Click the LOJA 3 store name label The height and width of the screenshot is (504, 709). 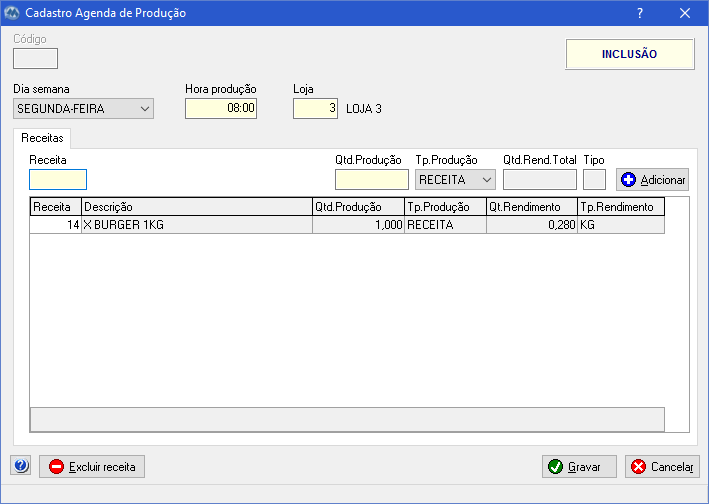tap(364, 109)
